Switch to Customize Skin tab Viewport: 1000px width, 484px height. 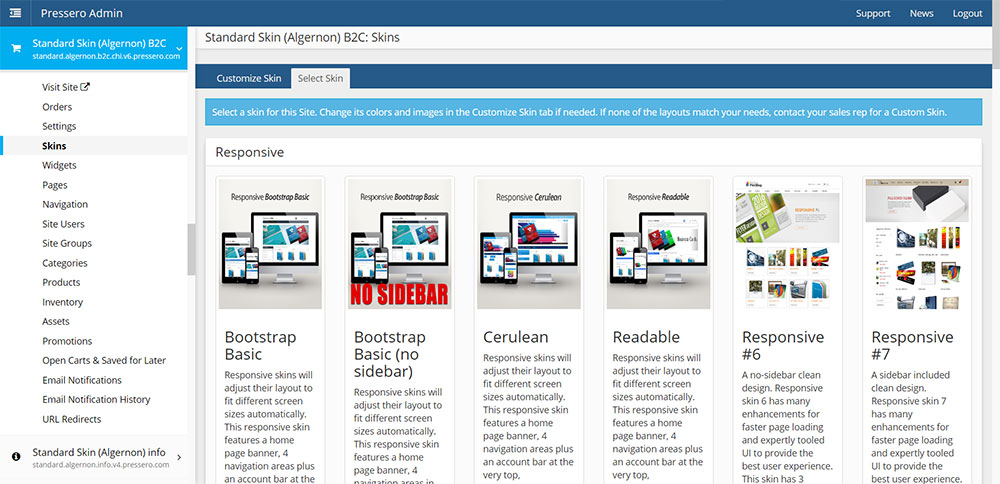249,78
